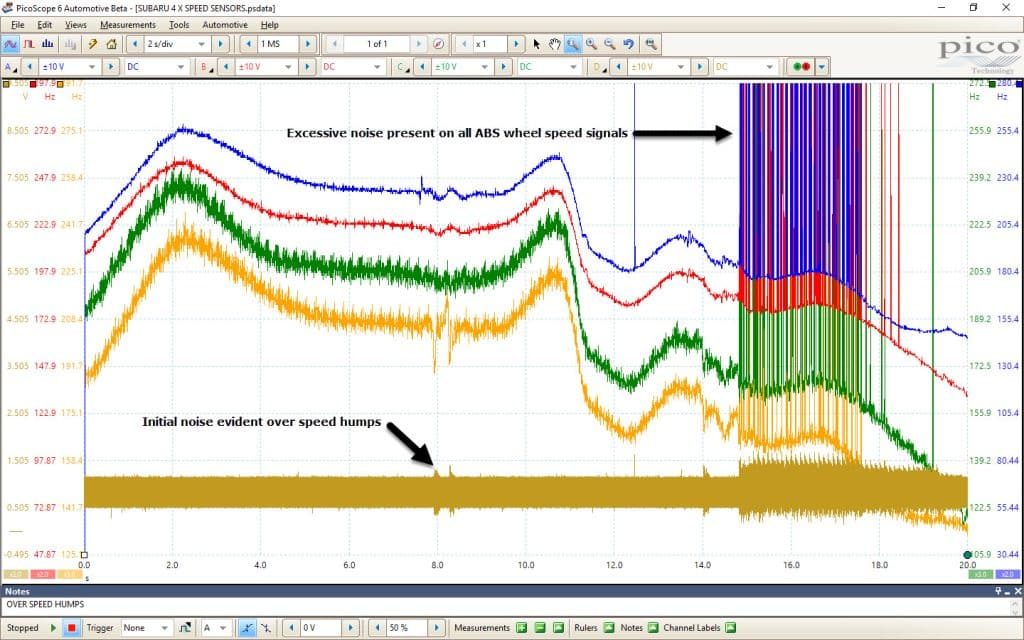Click the blue x2.0 axis scale button
This screenshot has height=640, width=1024.
tap(1007, 575)
